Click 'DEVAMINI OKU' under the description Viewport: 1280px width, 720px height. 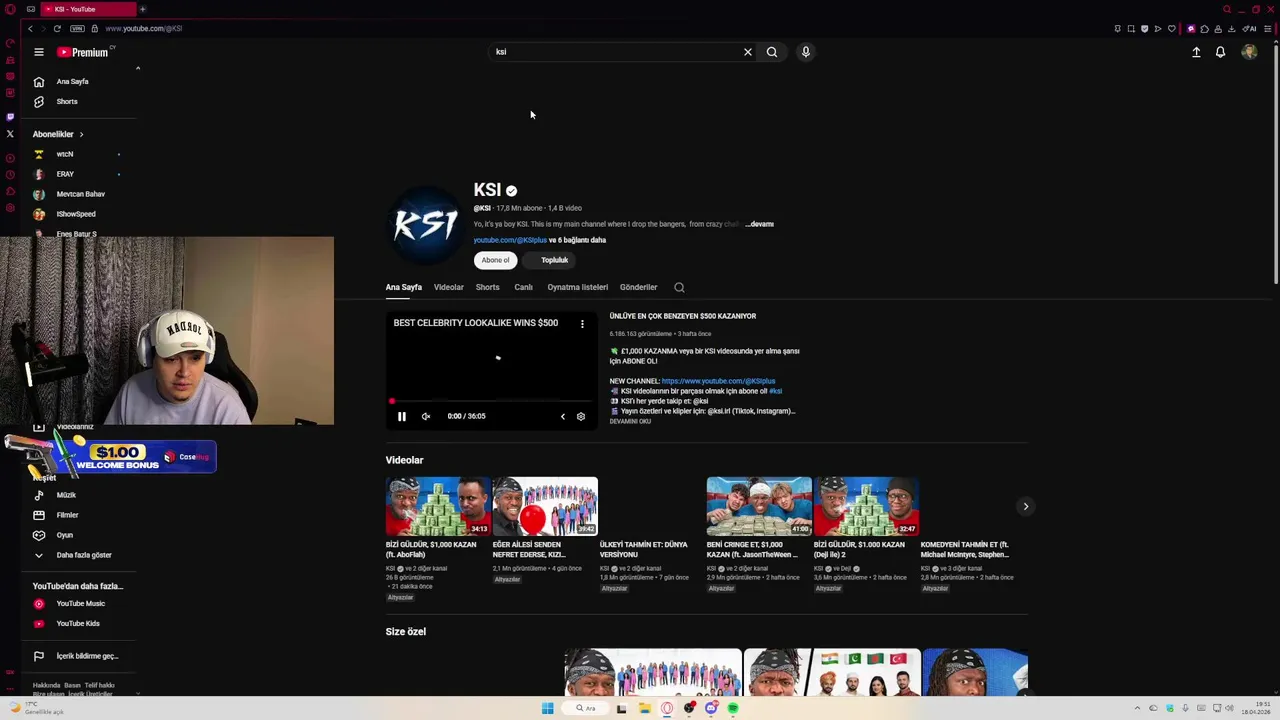630,421
